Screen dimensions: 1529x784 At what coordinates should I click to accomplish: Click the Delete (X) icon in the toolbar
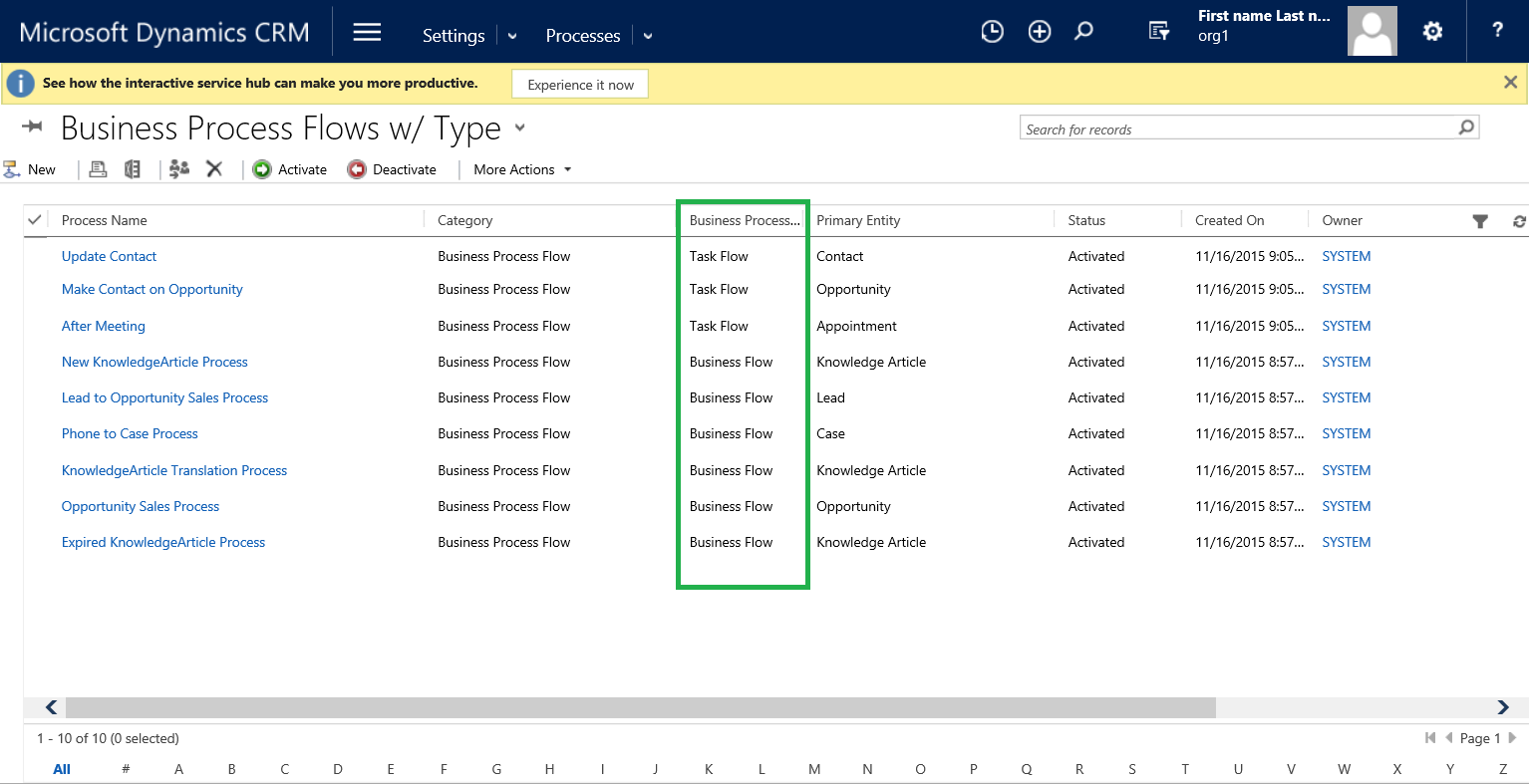pyautogui.click(x=214, y=169)
